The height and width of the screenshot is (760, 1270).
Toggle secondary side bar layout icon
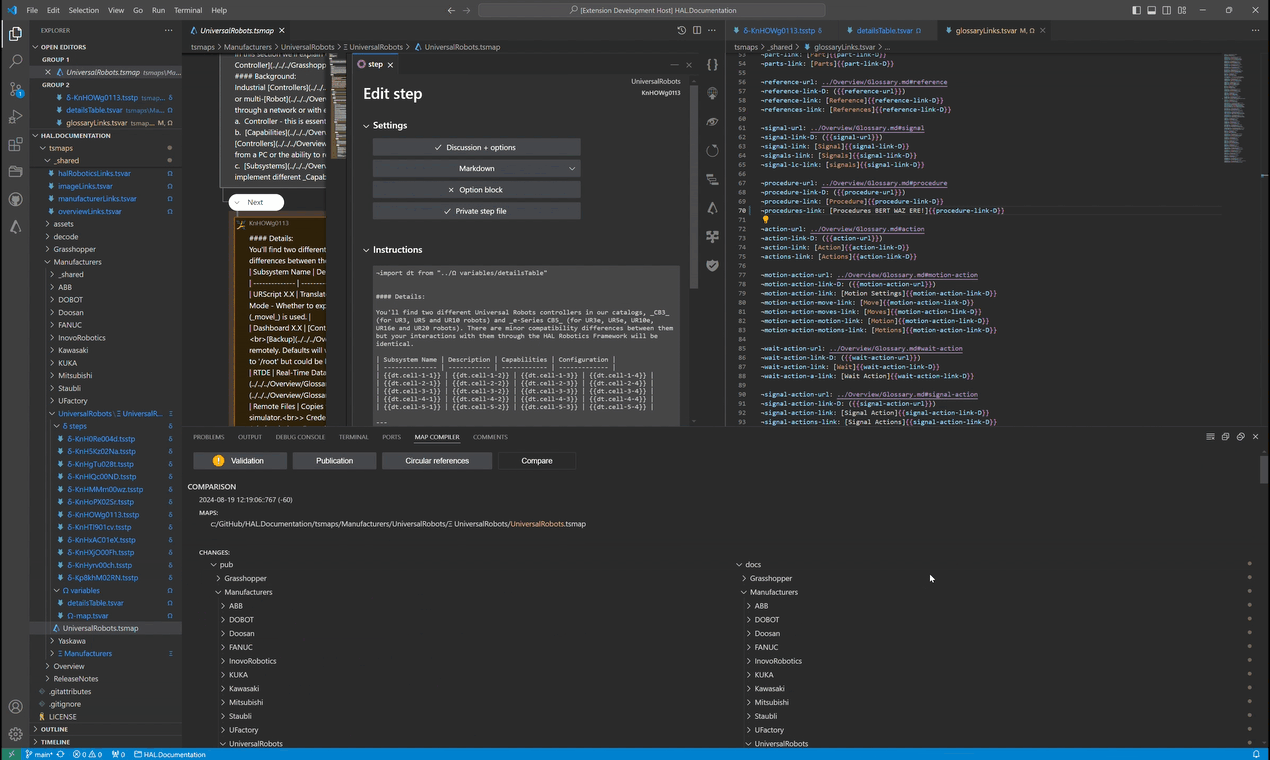1166,10
